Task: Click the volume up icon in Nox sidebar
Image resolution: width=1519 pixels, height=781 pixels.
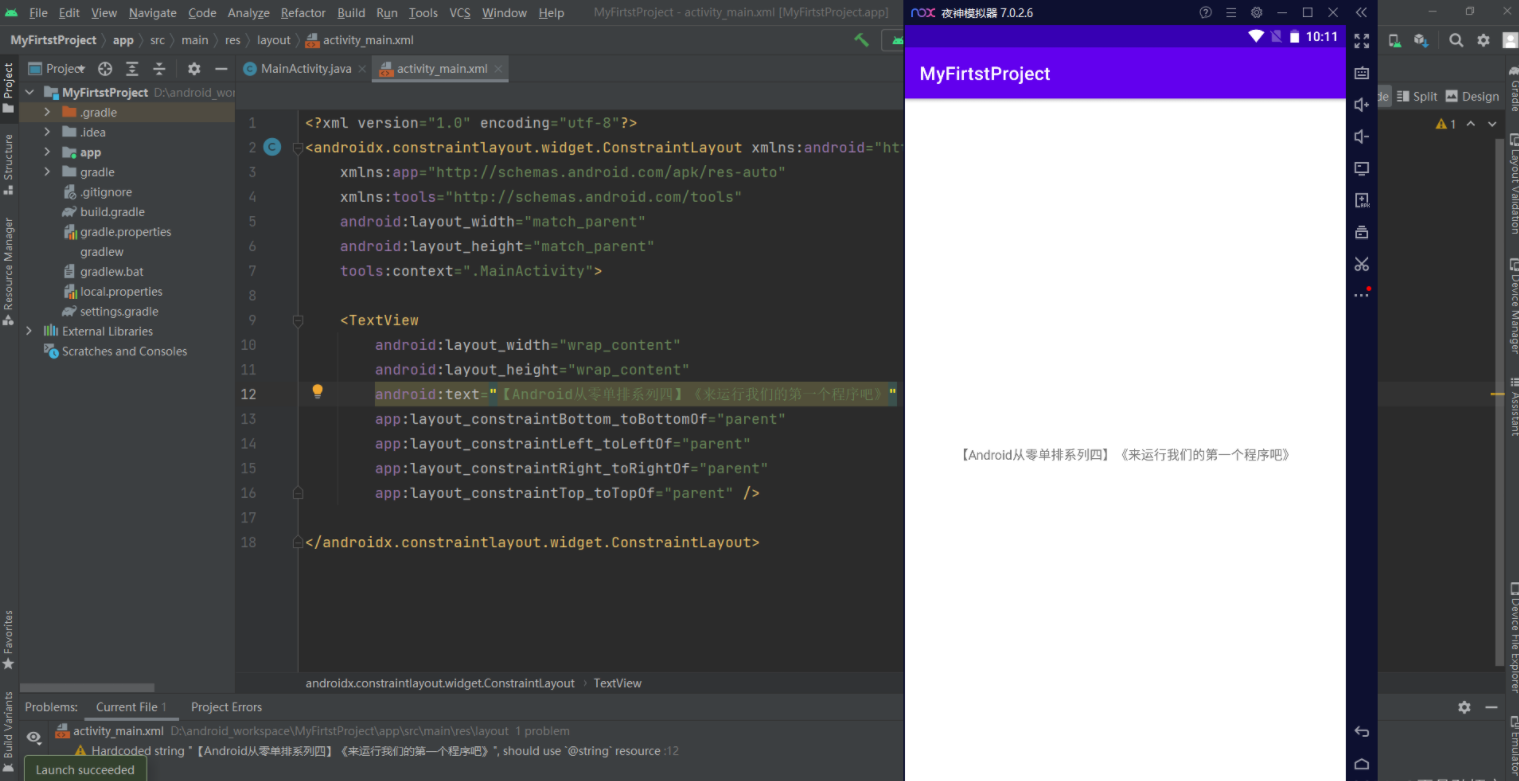Action: [x=1361, y=105]
